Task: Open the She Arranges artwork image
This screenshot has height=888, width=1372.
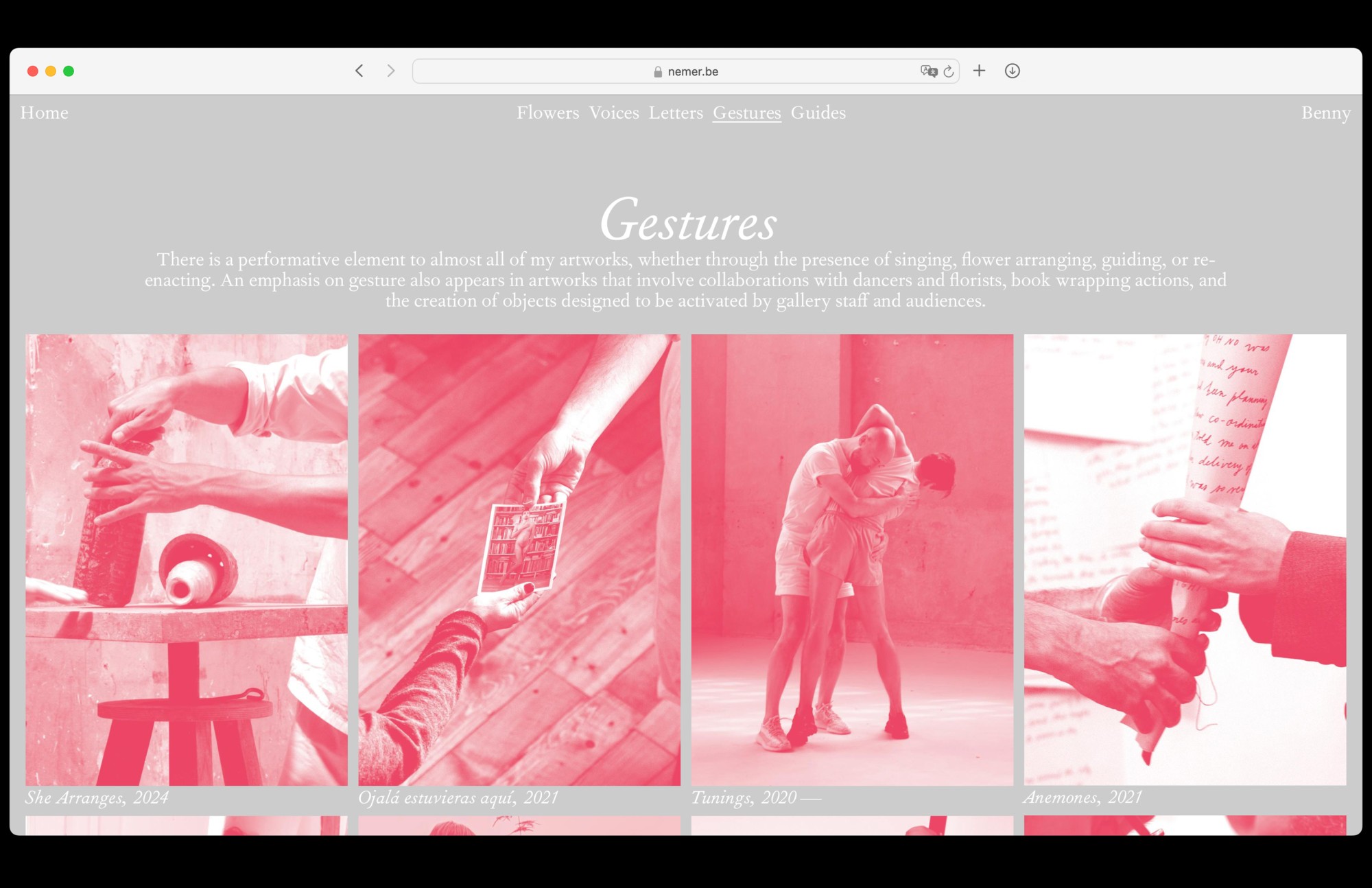Action: pos(187,559)
